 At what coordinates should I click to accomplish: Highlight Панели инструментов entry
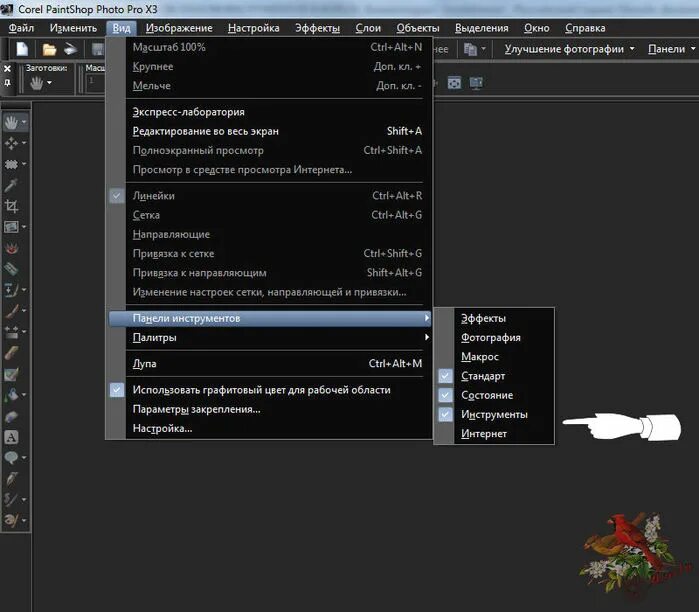(270, 318)
